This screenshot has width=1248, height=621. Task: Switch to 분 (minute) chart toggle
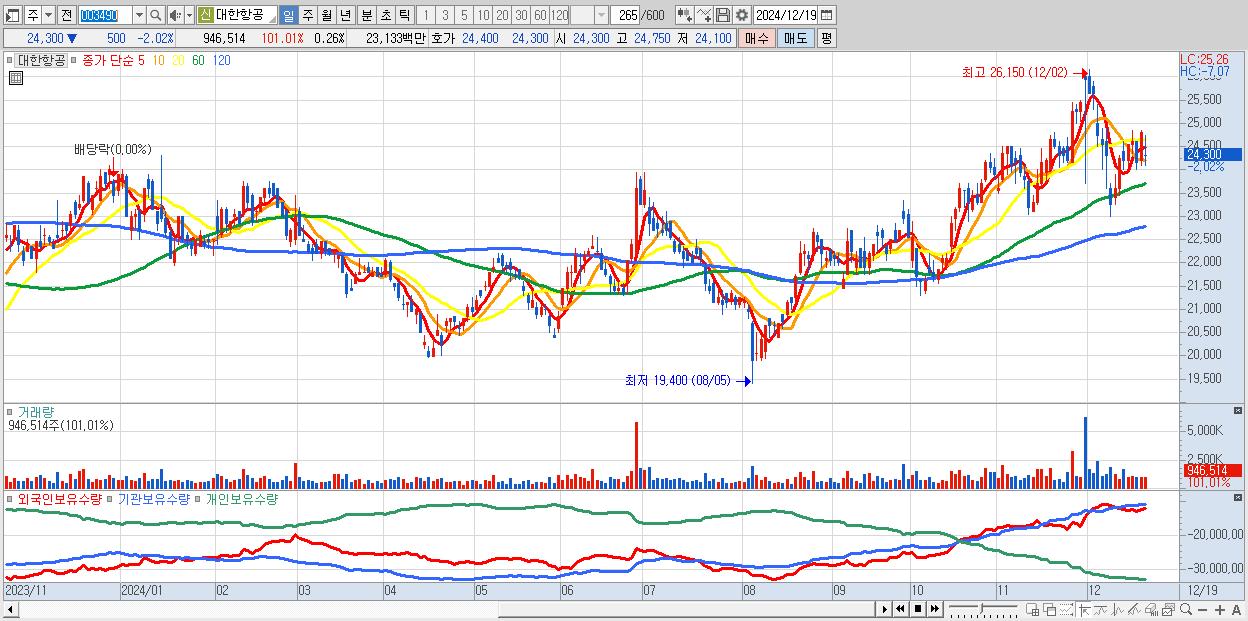click(x=365, y=15)
